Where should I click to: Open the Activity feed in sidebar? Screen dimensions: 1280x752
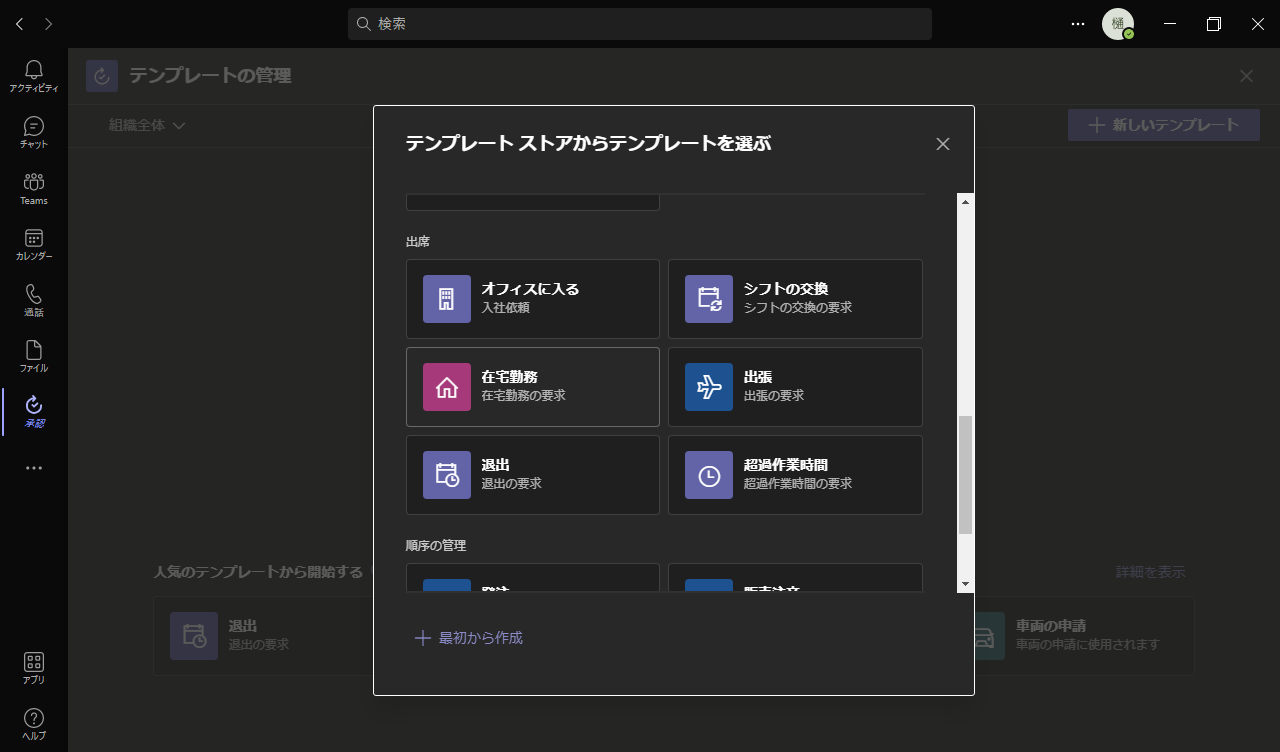point(34,76)
